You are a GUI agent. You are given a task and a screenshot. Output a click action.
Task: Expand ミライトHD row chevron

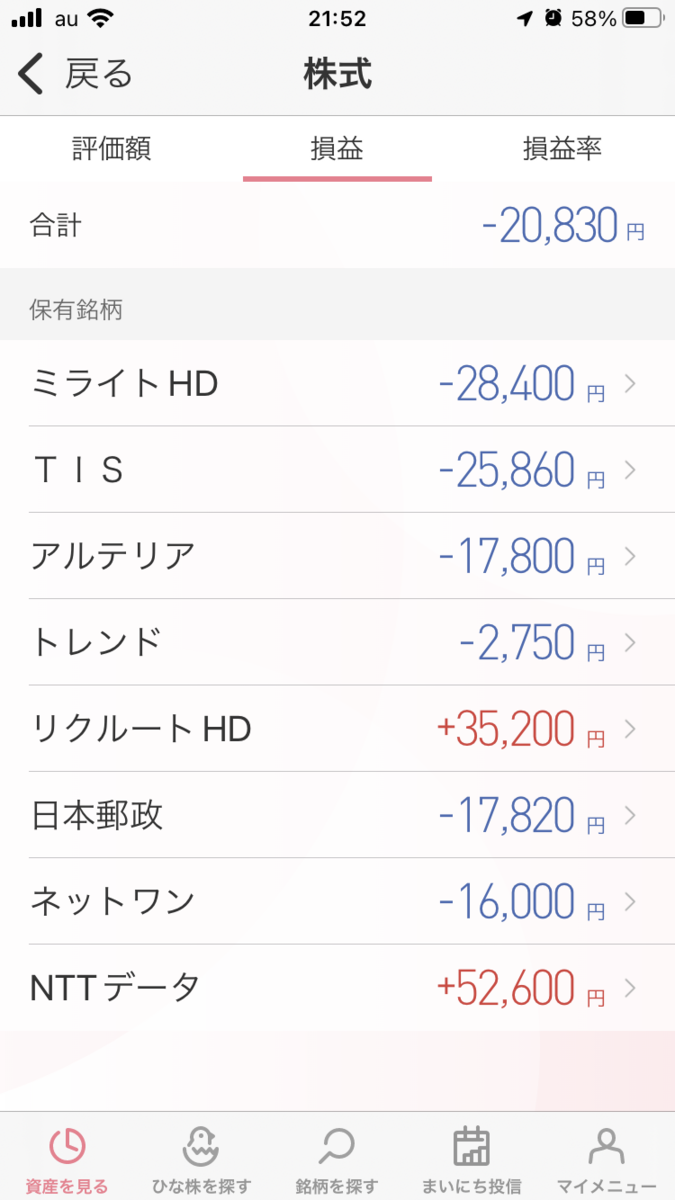[x=630, y=383]
